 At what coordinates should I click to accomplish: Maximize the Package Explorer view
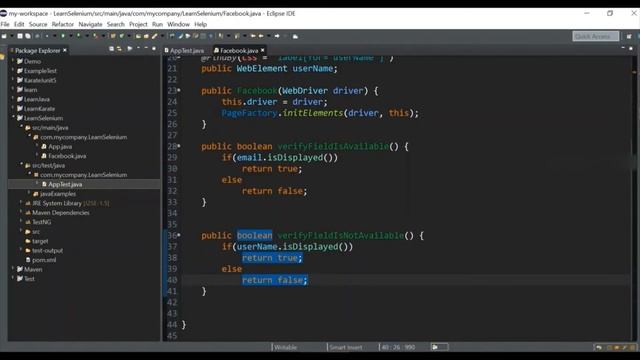(x=154, y=49)
